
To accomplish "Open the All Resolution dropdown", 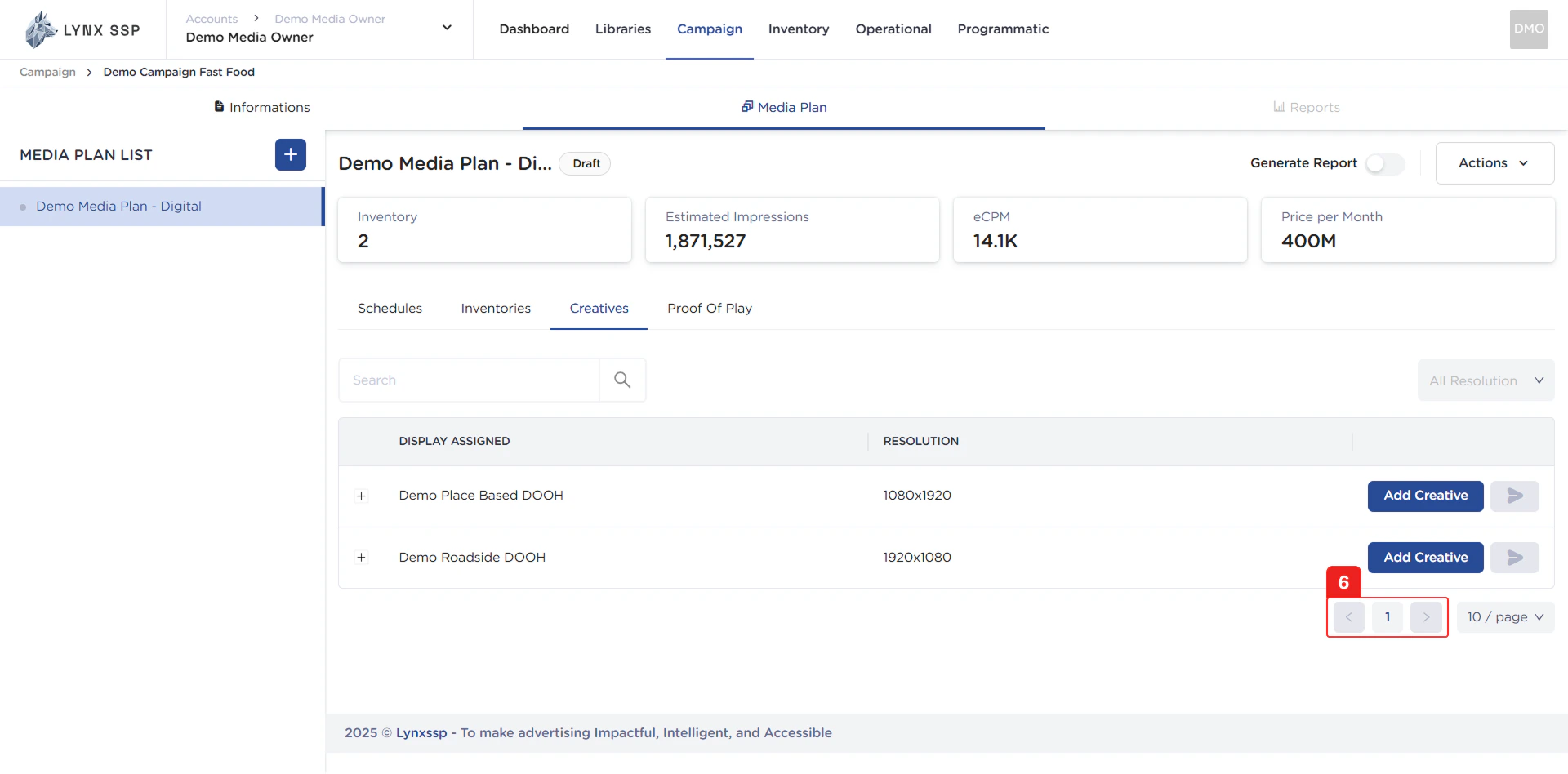I will [1486, 380].
